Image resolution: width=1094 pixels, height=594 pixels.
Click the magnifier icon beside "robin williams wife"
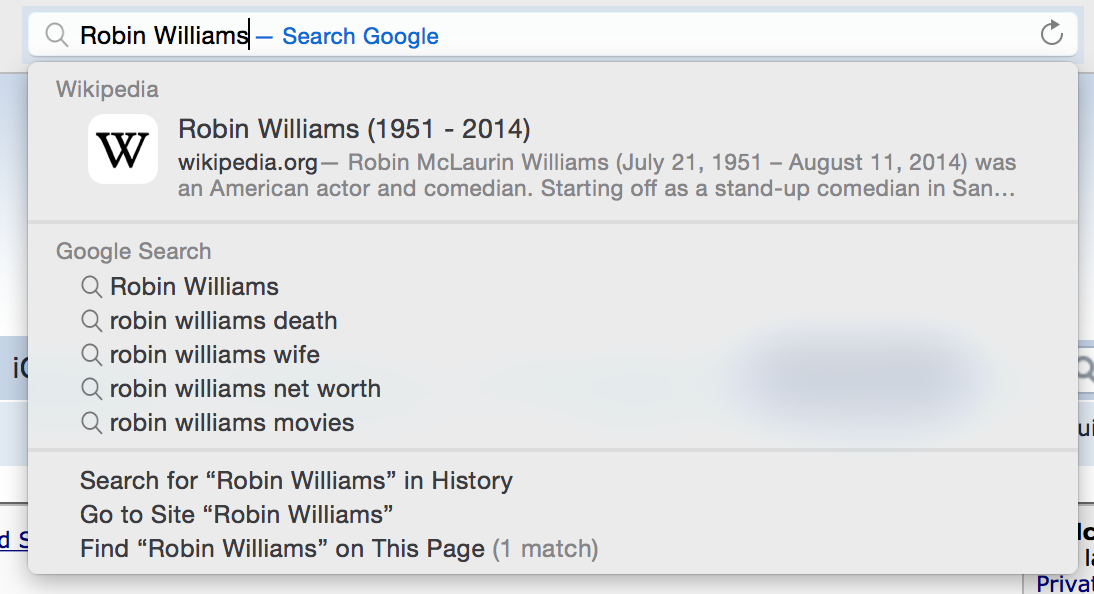pos(92,355)
